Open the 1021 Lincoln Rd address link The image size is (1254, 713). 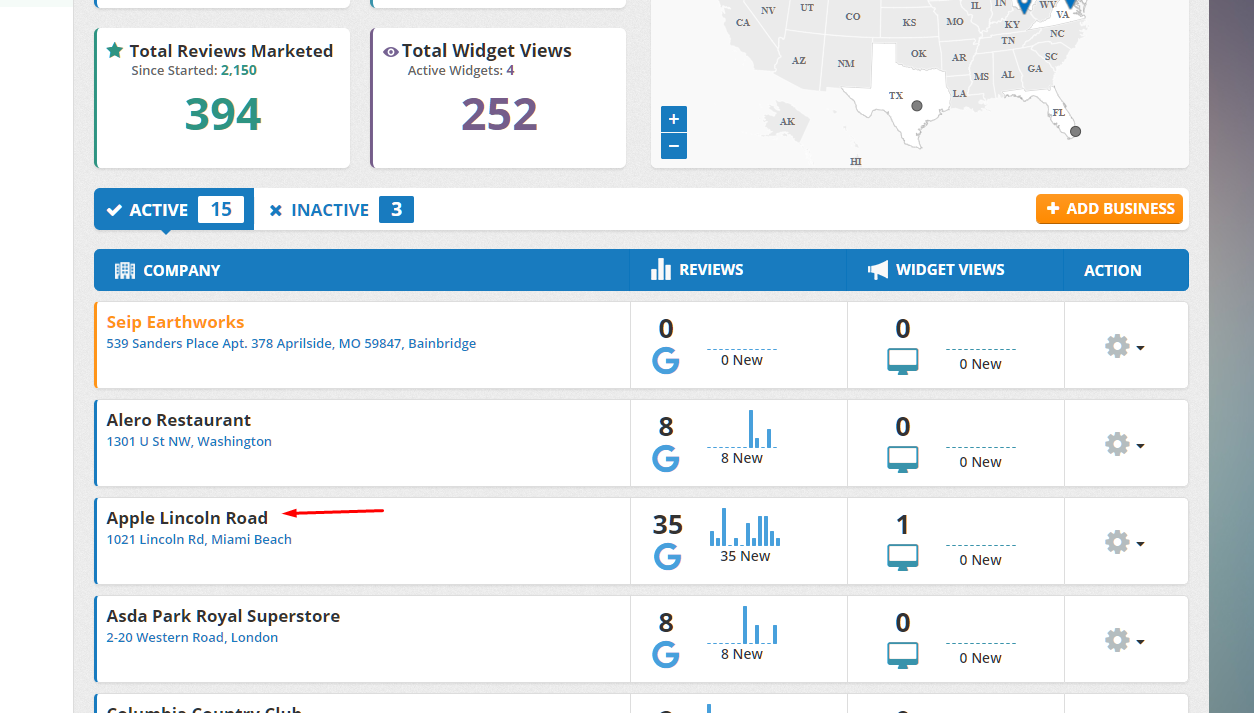[x=199, y=540]
